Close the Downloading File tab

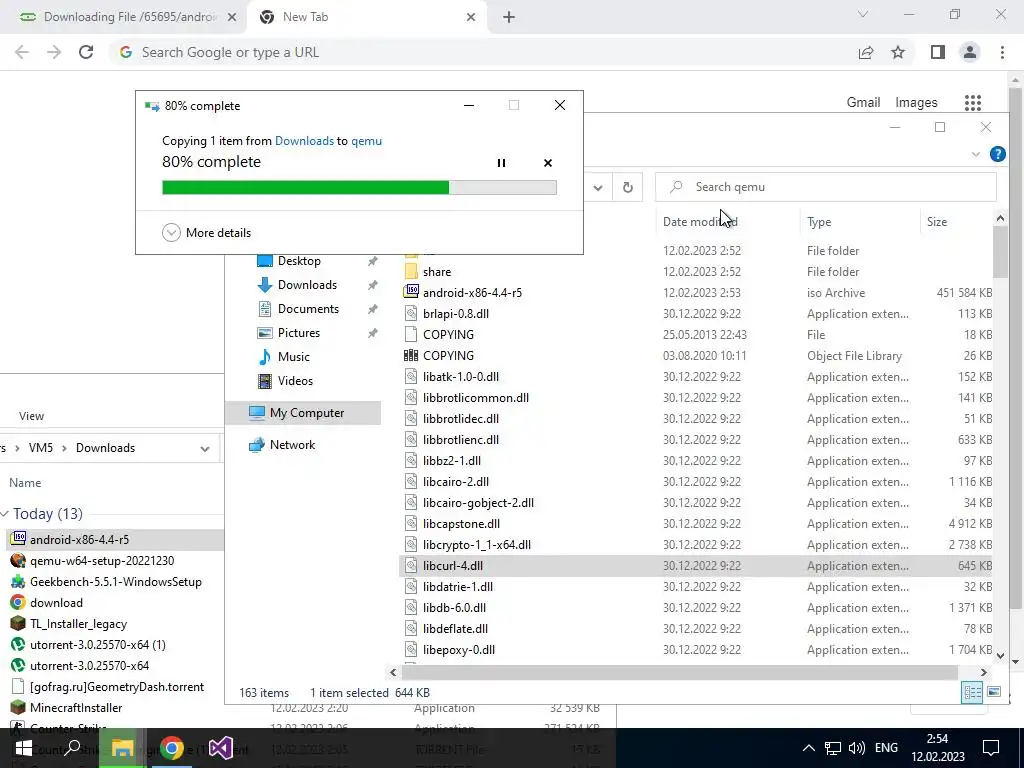click(x=231, y=18)
